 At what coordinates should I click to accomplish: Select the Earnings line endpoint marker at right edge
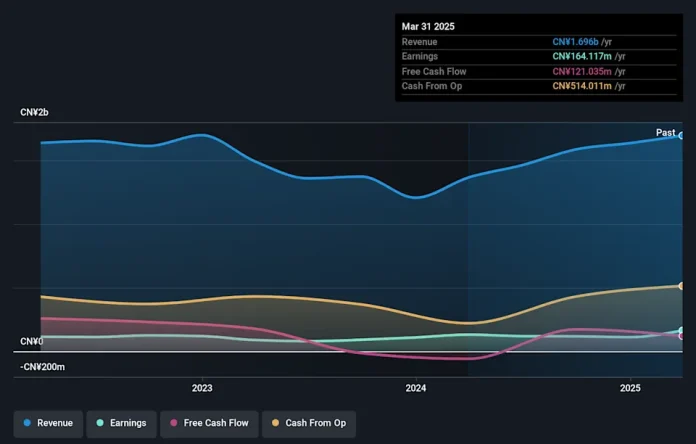point(681,330)
